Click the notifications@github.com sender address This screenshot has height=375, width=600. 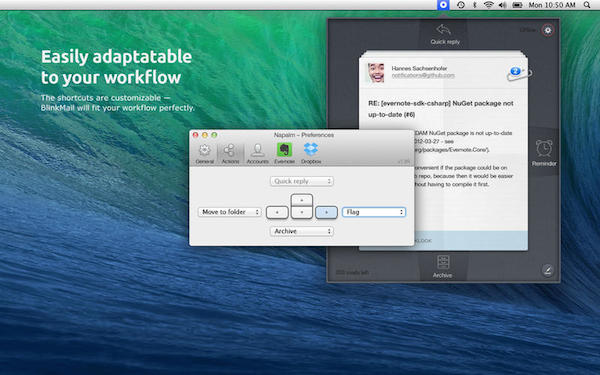pos(423,75)
